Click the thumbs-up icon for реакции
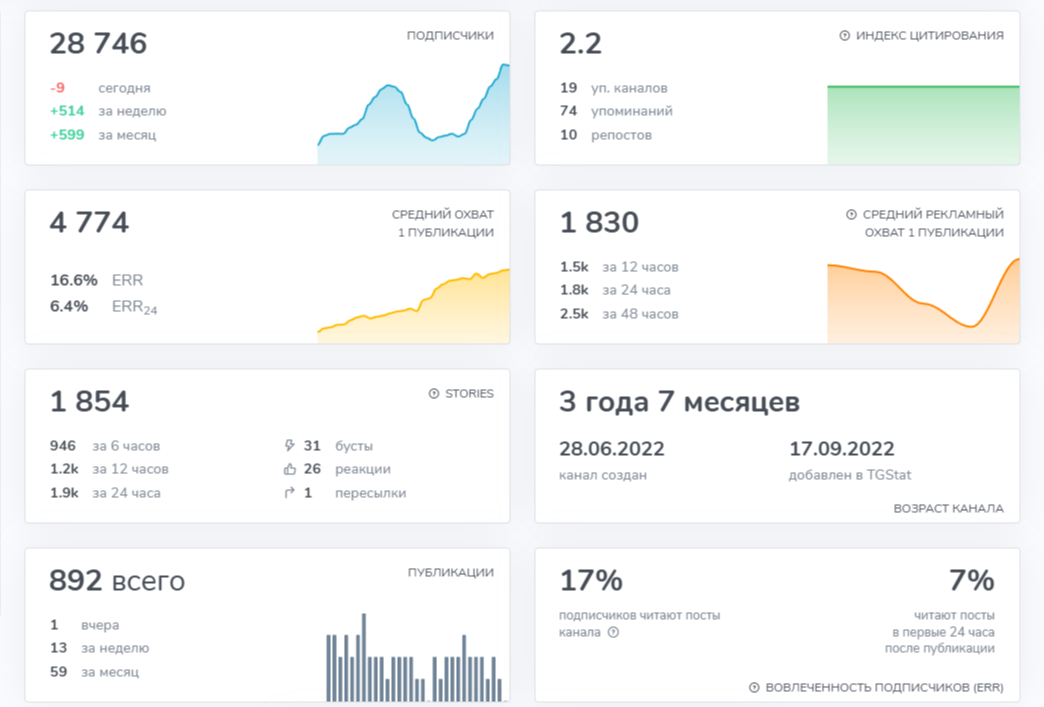The height and width of the screenshot is (707, 1044). click(290, 469)
